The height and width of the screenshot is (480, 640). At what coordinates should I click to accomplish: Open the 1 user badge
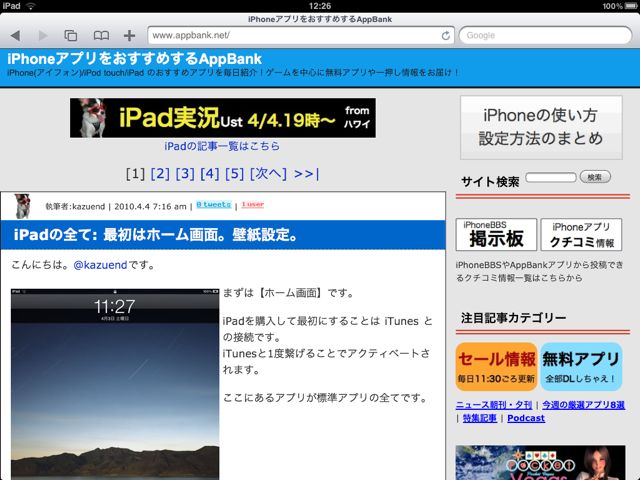pos(253,204)
